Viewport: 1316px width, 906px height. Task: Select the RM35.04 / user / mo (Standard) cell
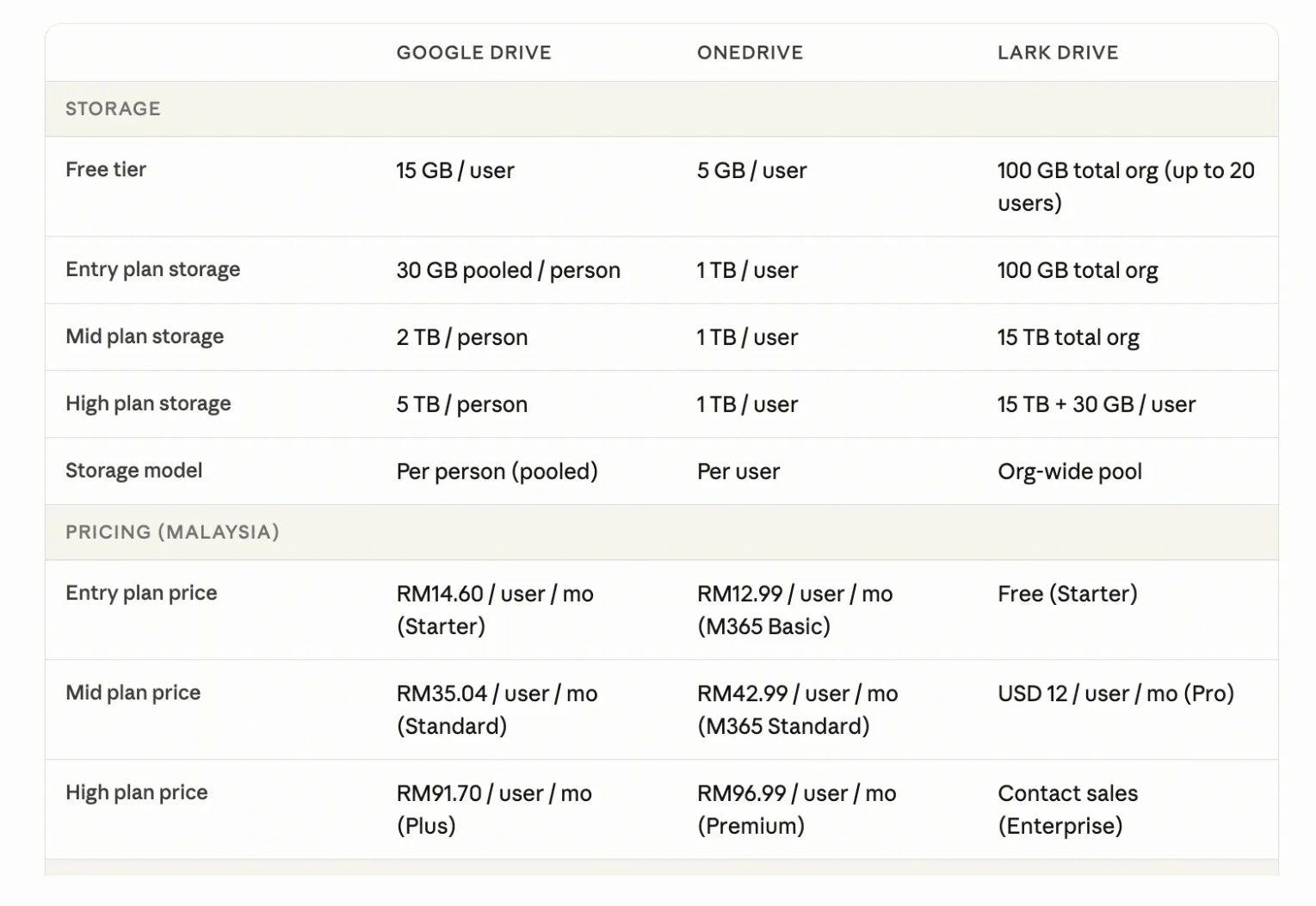click(x=497, y=710)
